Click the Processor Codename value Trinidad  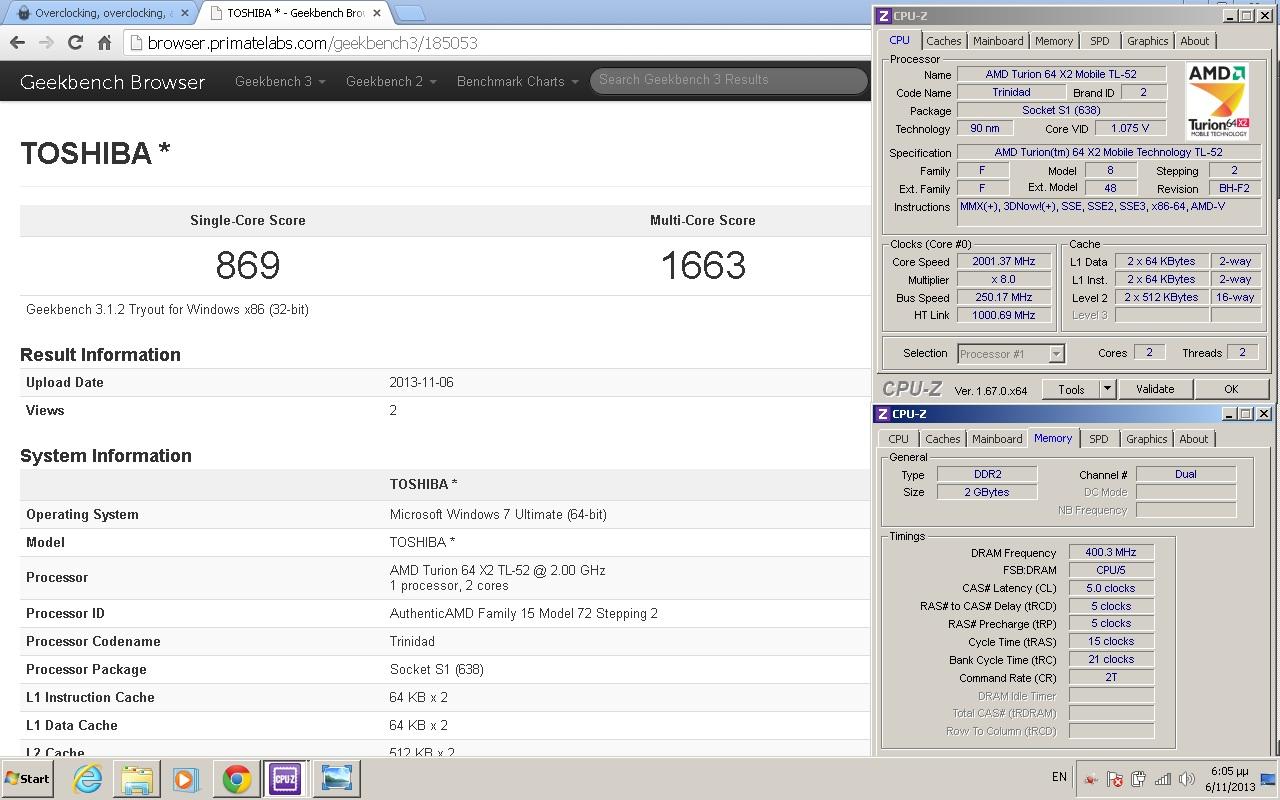(x=412, y=641)
